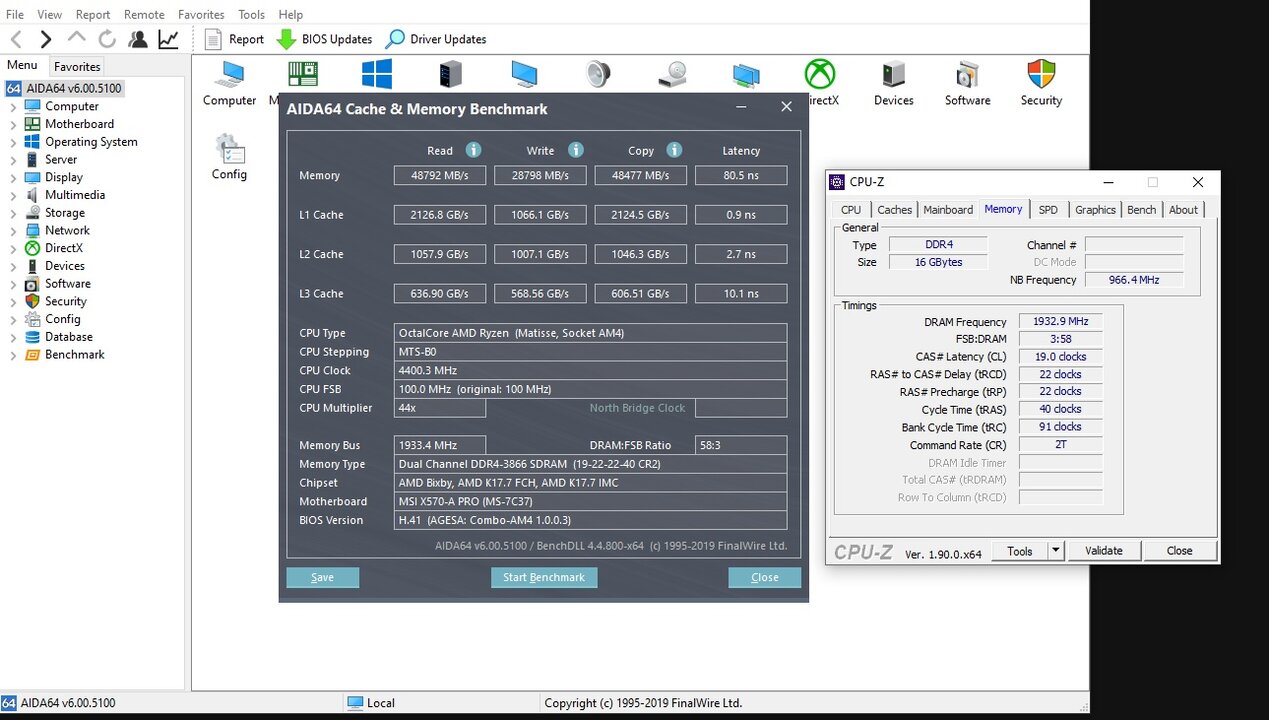
Task: Open the DirectX Xbox icon in main pane
Action: [820, 75]
